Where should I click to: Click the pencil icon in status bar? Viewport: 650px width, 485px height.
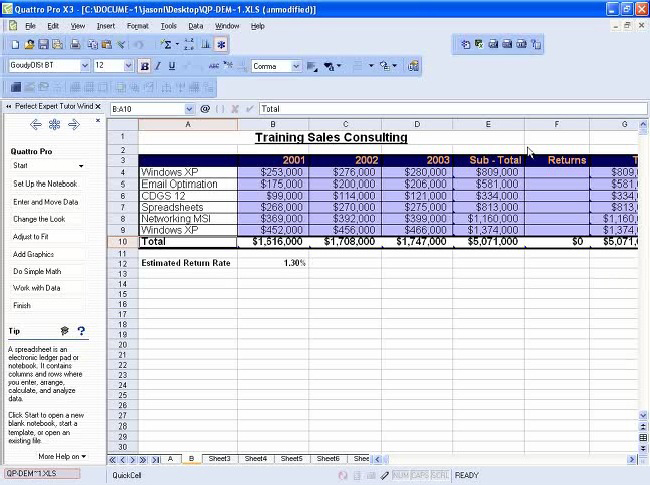[x=384, y=475]
